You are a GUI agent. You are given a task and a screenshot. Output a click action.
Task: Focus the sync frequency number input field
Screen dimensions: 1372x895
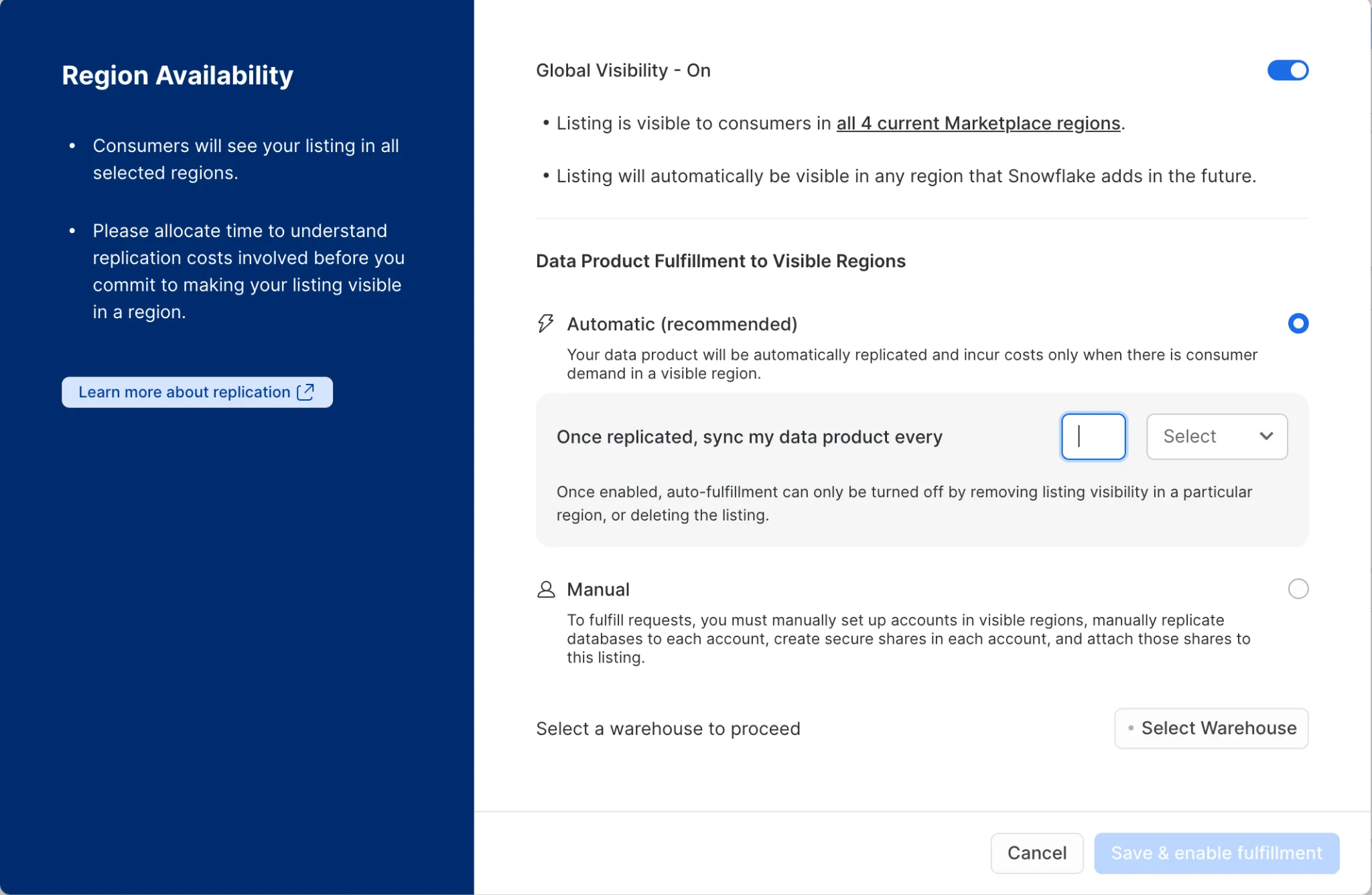click(x=1093, y=437)
